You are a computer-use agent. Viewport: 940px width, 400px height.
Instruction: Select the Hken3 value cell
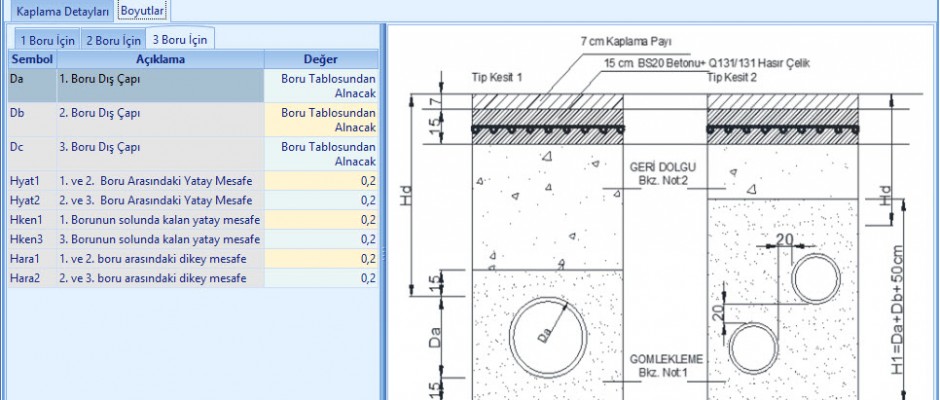click(x=322, y=239)
